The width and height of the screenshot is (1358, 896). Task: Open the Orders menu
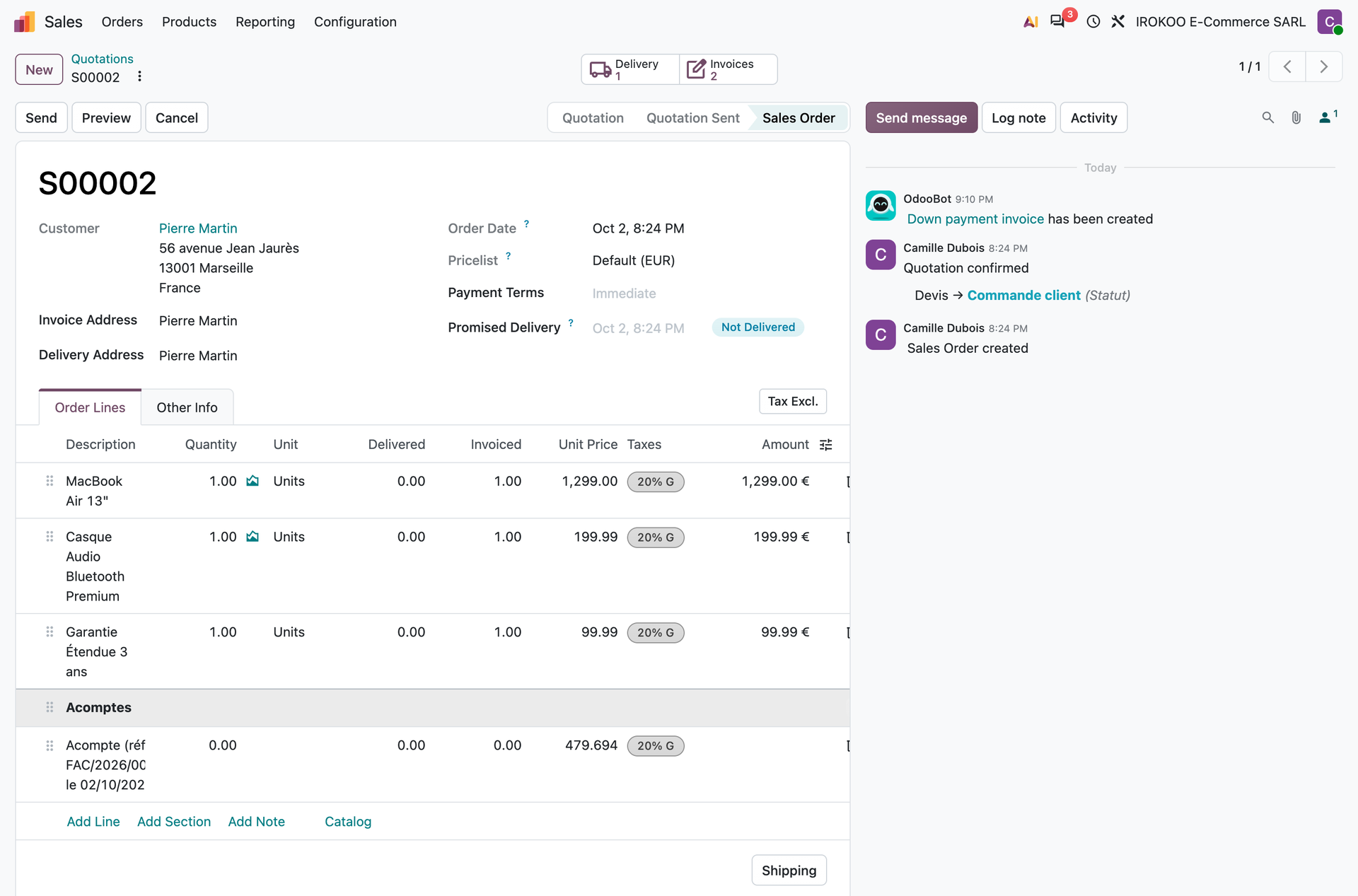point(122,22)
